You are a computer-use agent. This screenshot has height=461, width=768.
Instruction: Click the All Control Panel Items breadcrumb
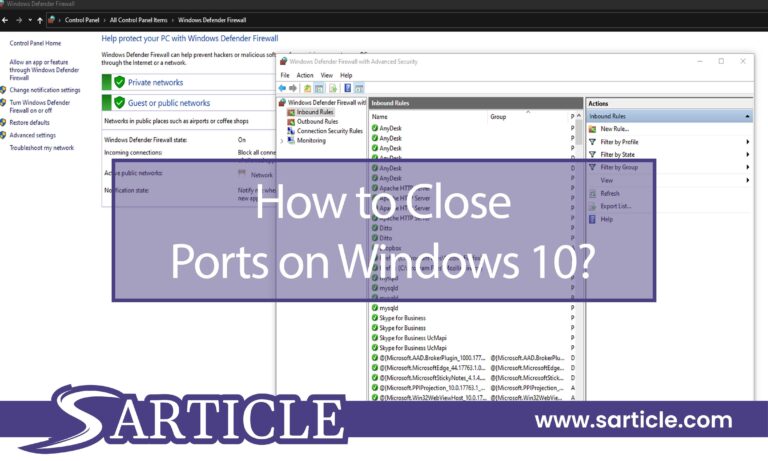139,20
